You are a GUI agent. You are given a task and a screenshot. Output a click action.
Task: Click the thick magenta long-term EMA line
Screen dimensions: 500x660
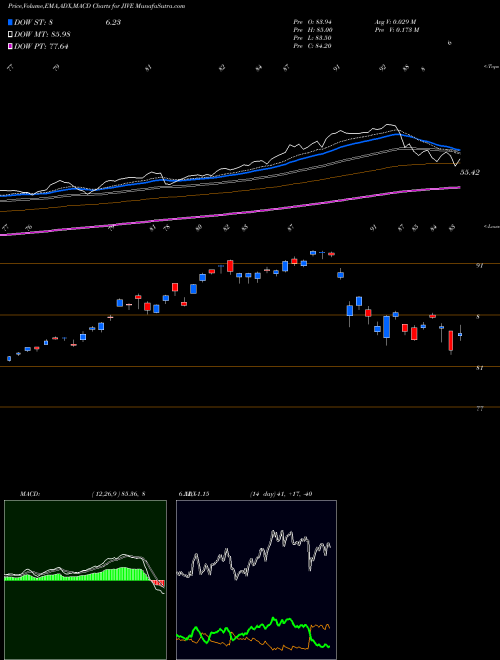(x=230, y=214)
